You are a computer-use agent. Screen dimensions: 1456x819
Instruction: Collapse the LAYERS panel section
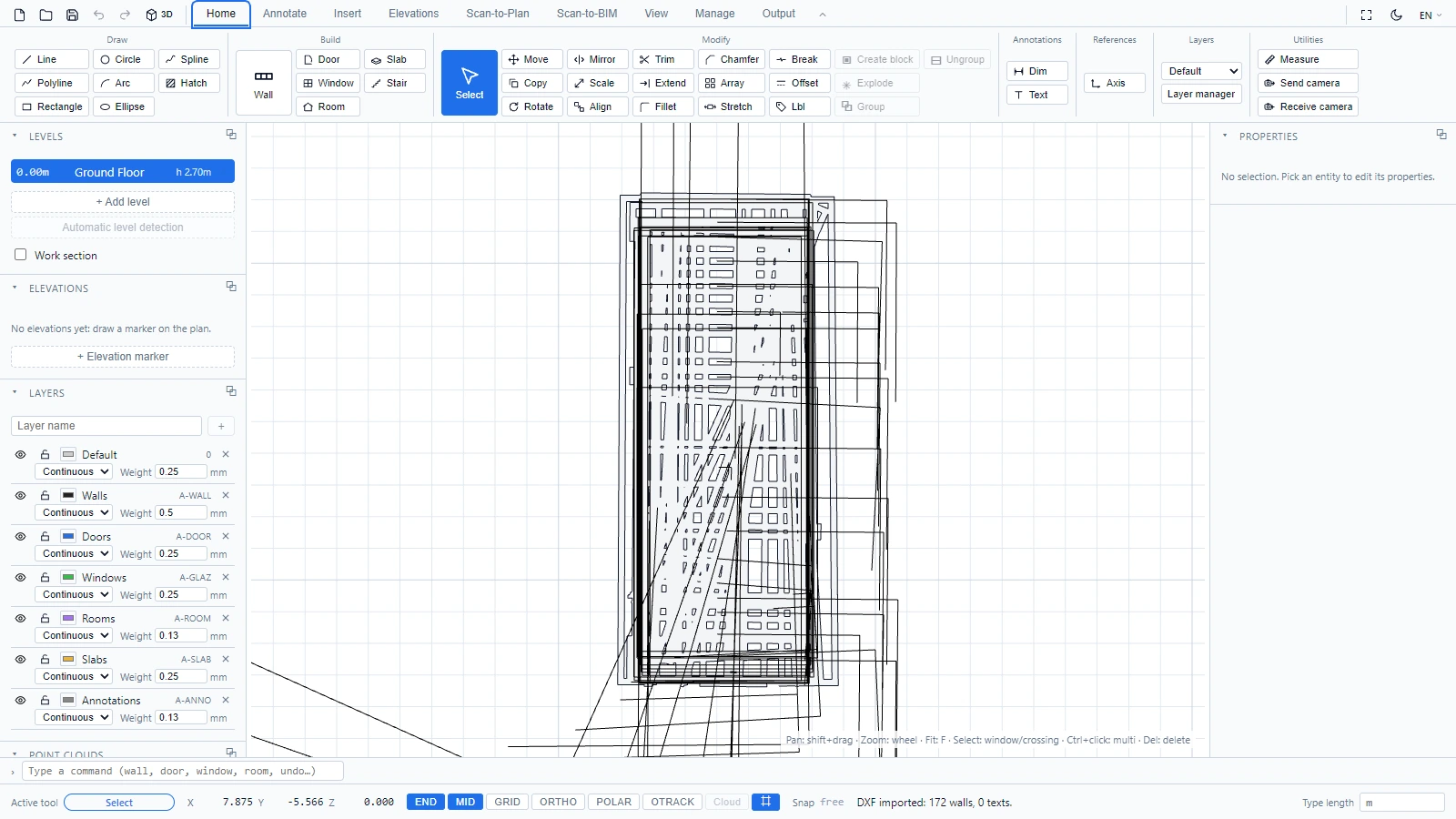click(x=15, y=392)
